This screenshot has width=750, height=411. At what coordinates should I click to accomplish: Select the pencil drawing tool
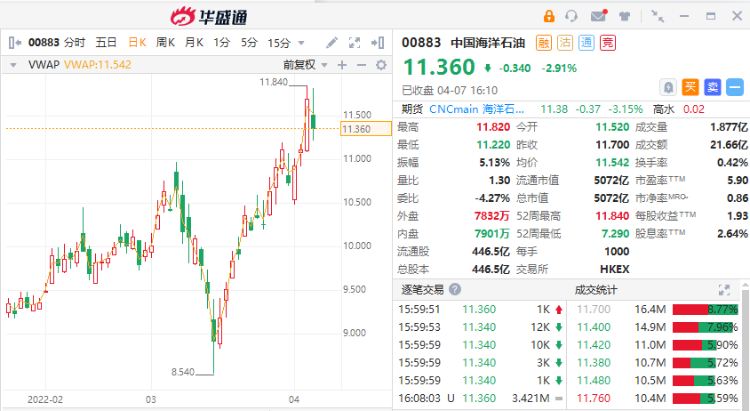point(331,43)
